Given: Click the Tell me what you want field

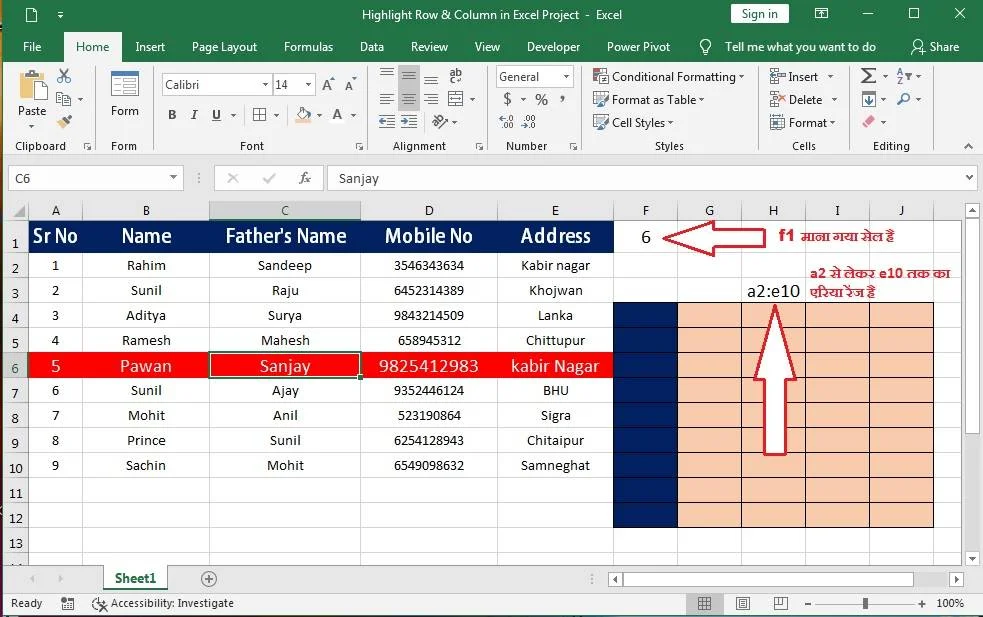Looking at the screenshot, I should point(799,47).
